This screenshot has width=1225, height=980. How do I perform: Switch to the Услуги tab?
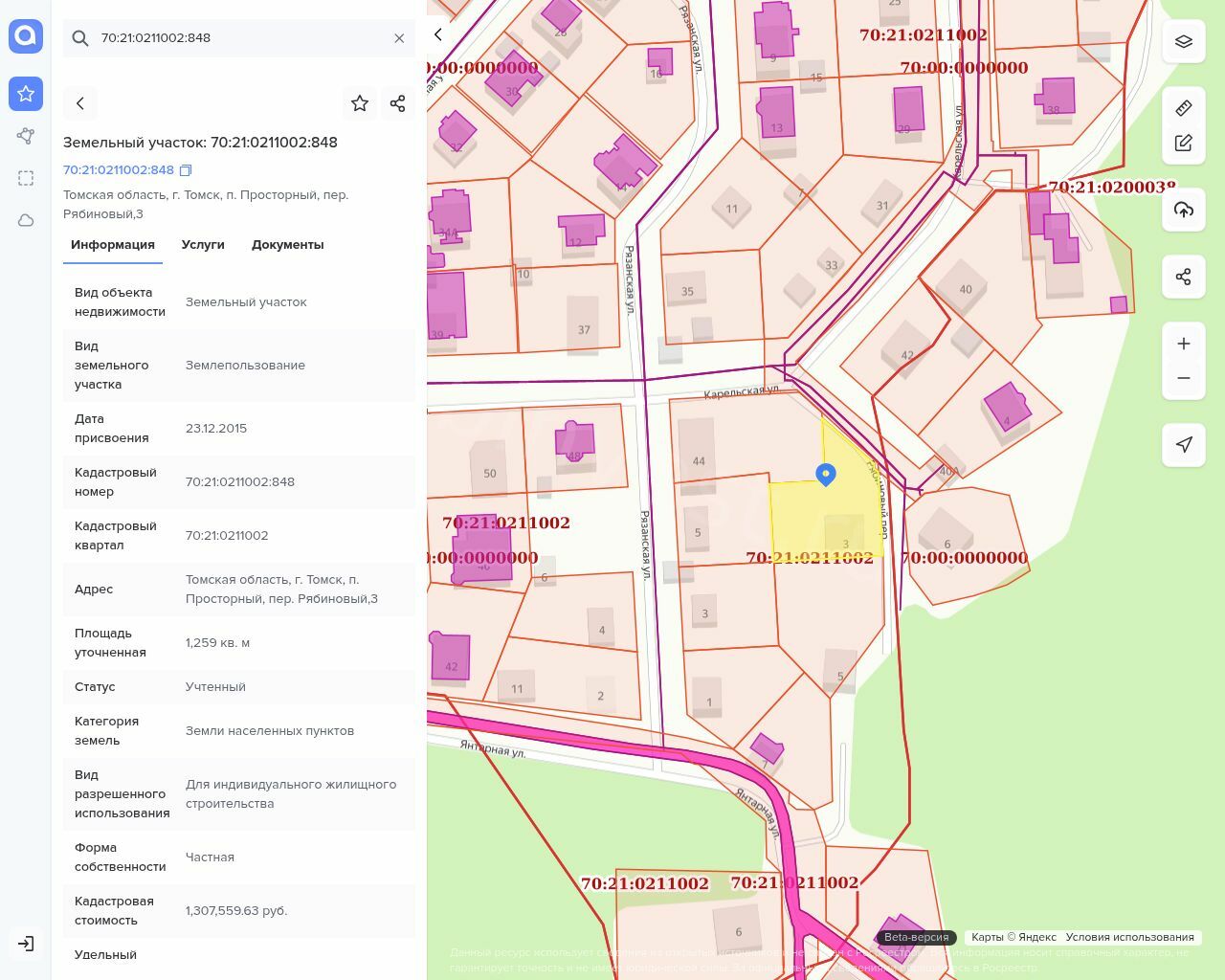(x=203, y=245)
